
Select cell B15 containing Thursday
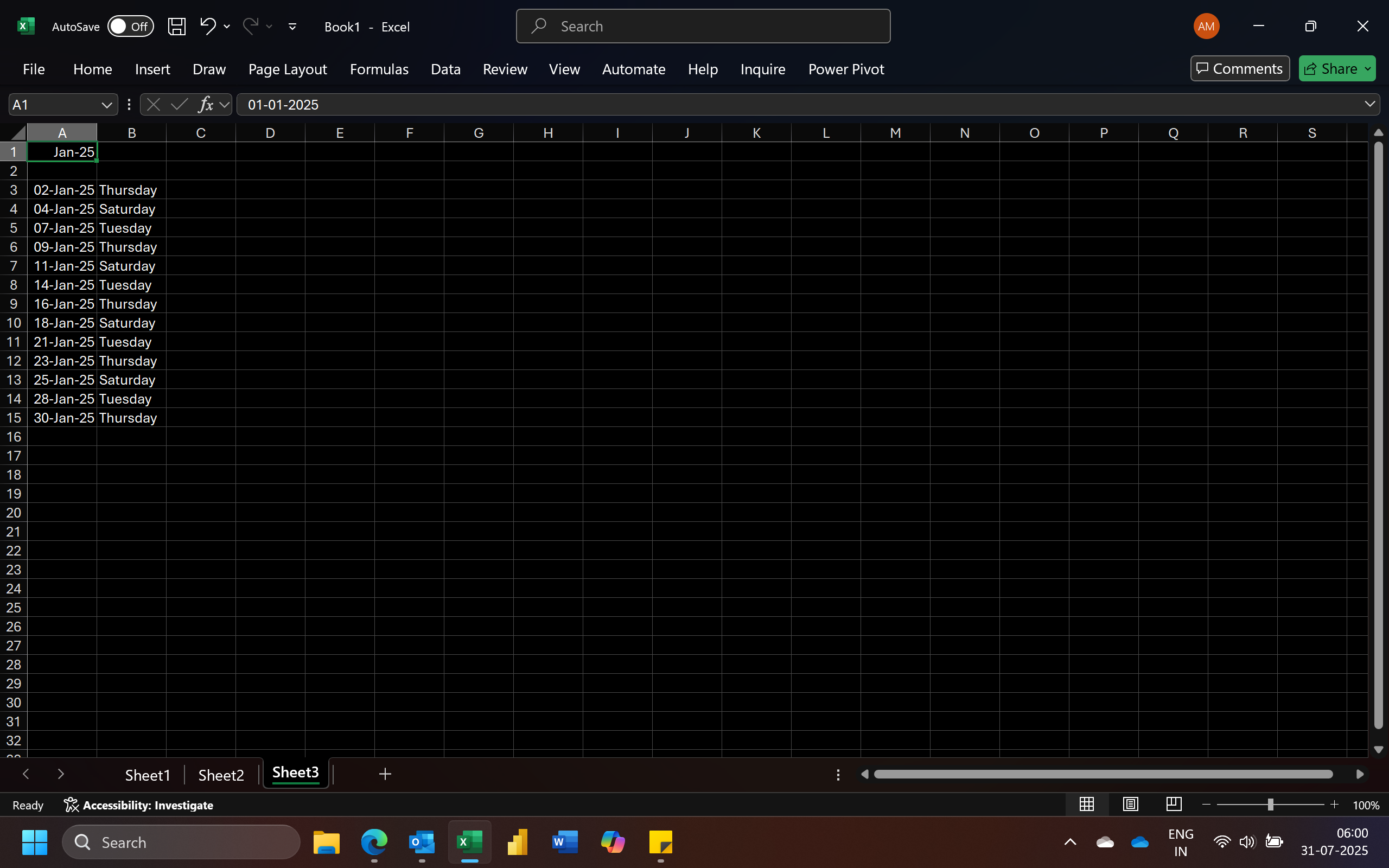(131, 418)
